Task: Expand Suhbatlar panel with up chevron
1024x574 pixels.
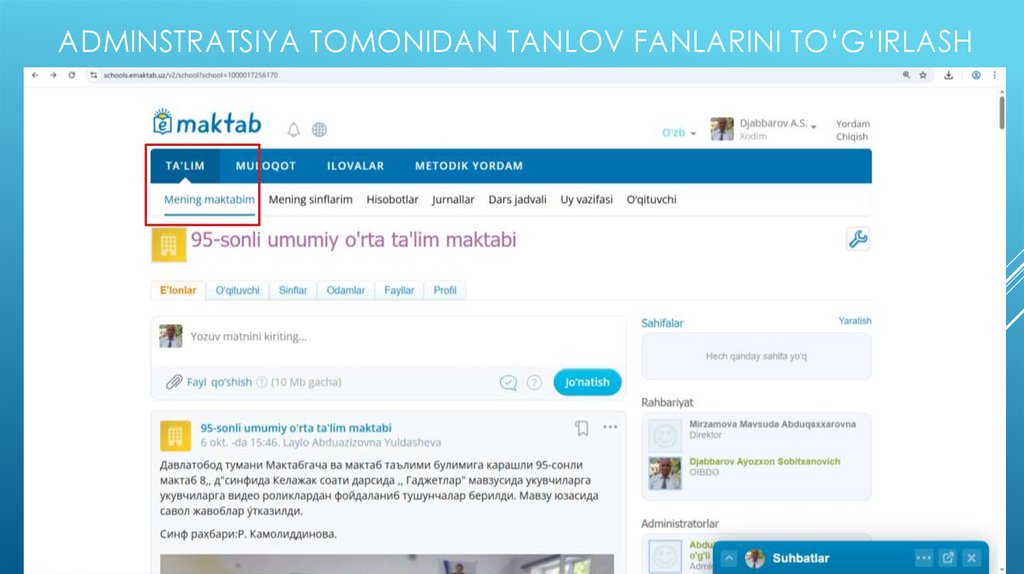Action: click(x=729, y=558)
